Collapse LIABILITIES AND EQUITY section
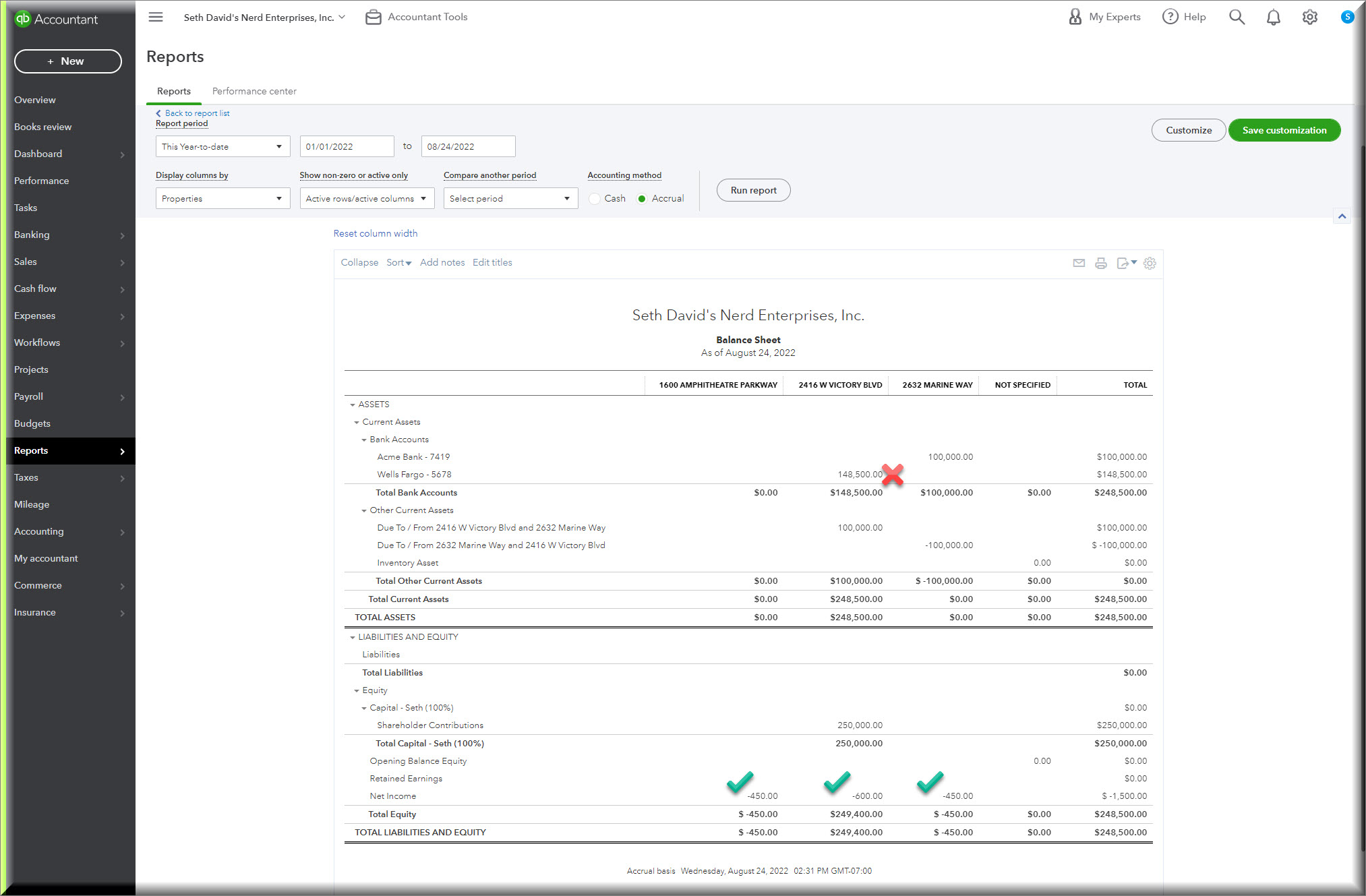This screenshot has height=896, width=1366. tap(352, 637)
